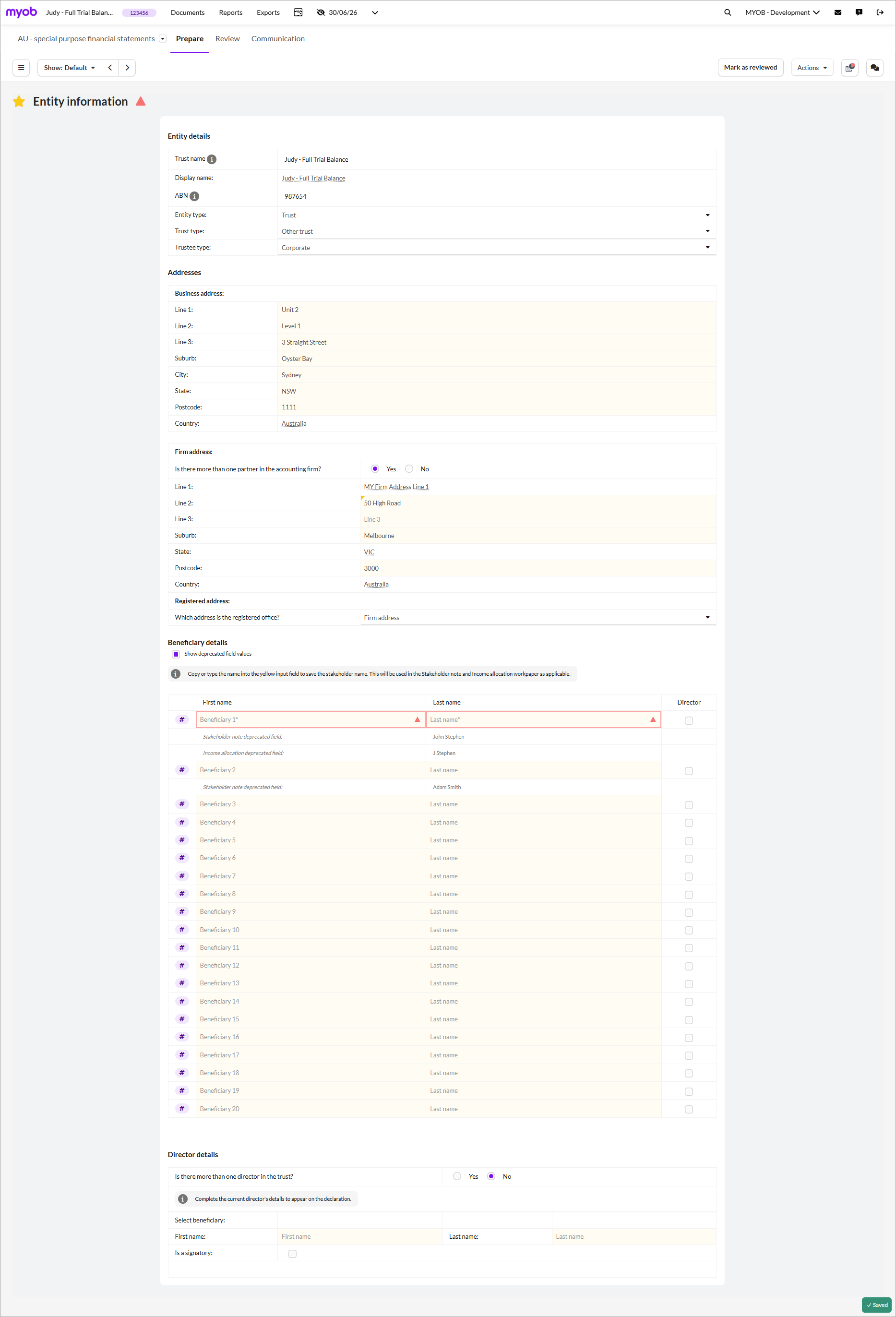Open the Reports menu
The width and height of the screenshot is (896, 1317).
[230, 12]
